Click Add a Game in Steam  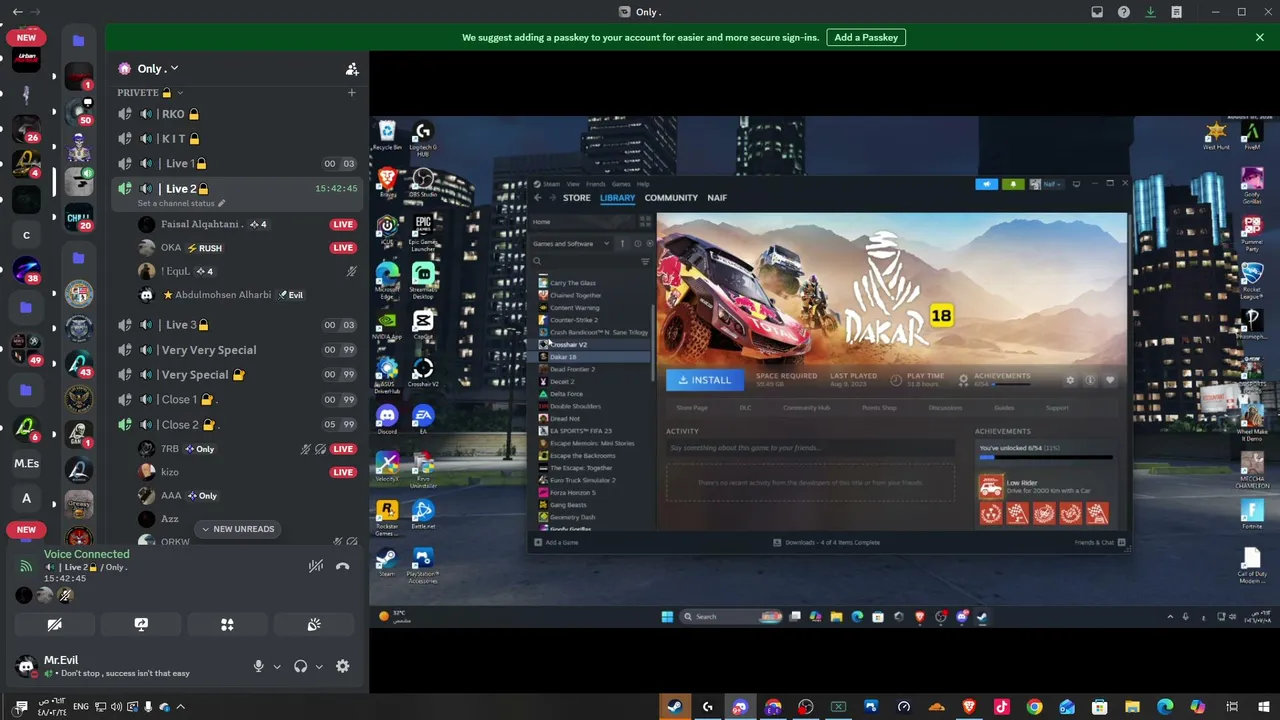click(557, 542)
